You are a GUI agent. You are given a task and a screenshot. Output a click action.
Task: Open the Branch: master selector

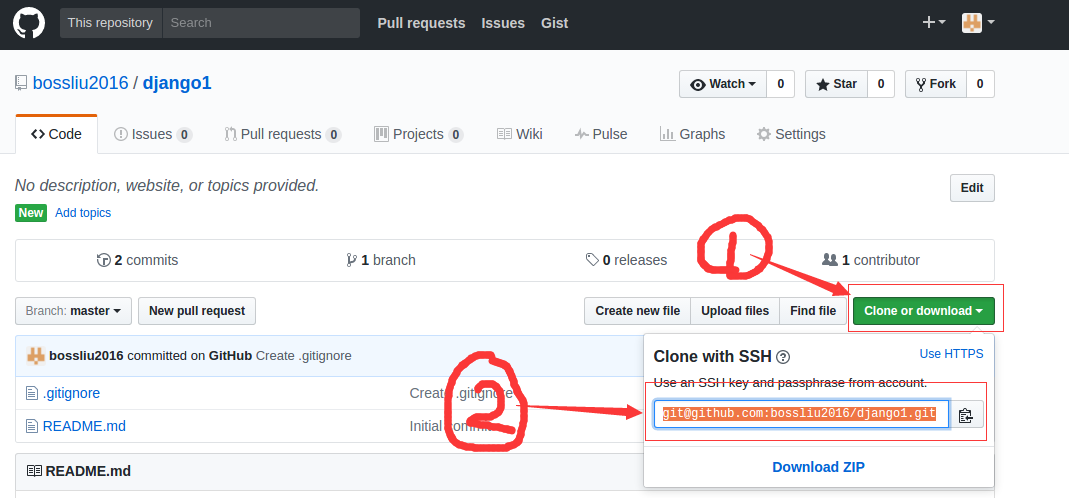(x=74, y=311)
